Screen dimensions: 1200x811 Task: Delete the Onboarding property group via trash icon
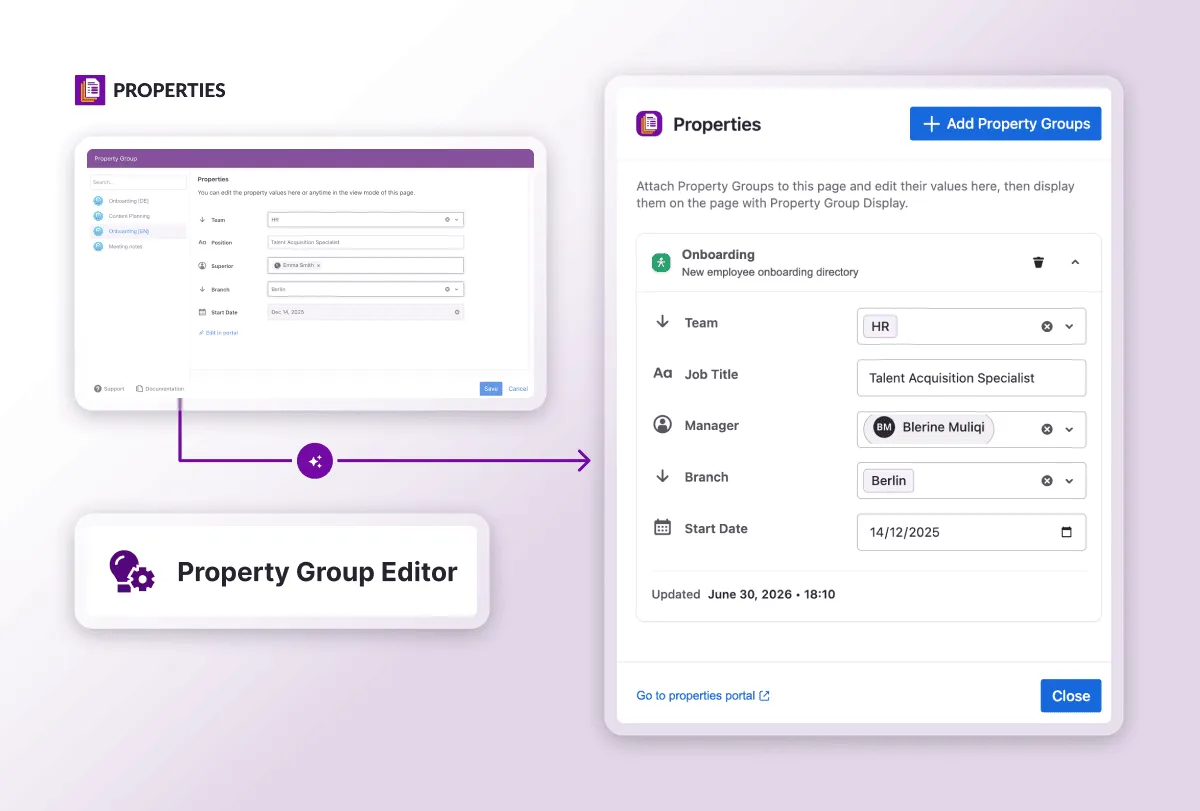[1038, 262]
